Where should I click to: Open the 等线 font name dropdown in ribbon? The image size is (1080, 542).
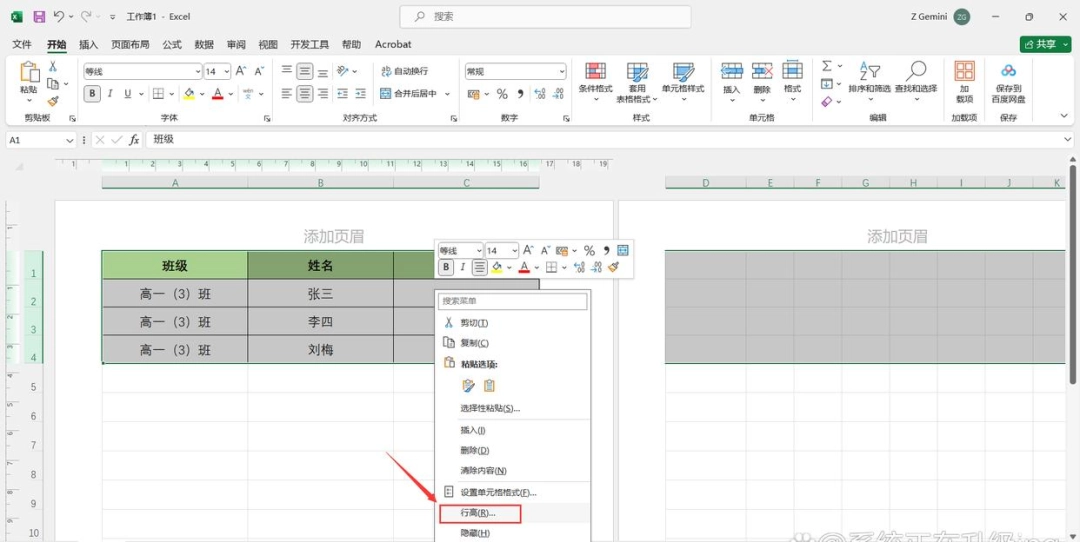coord(198,72)
